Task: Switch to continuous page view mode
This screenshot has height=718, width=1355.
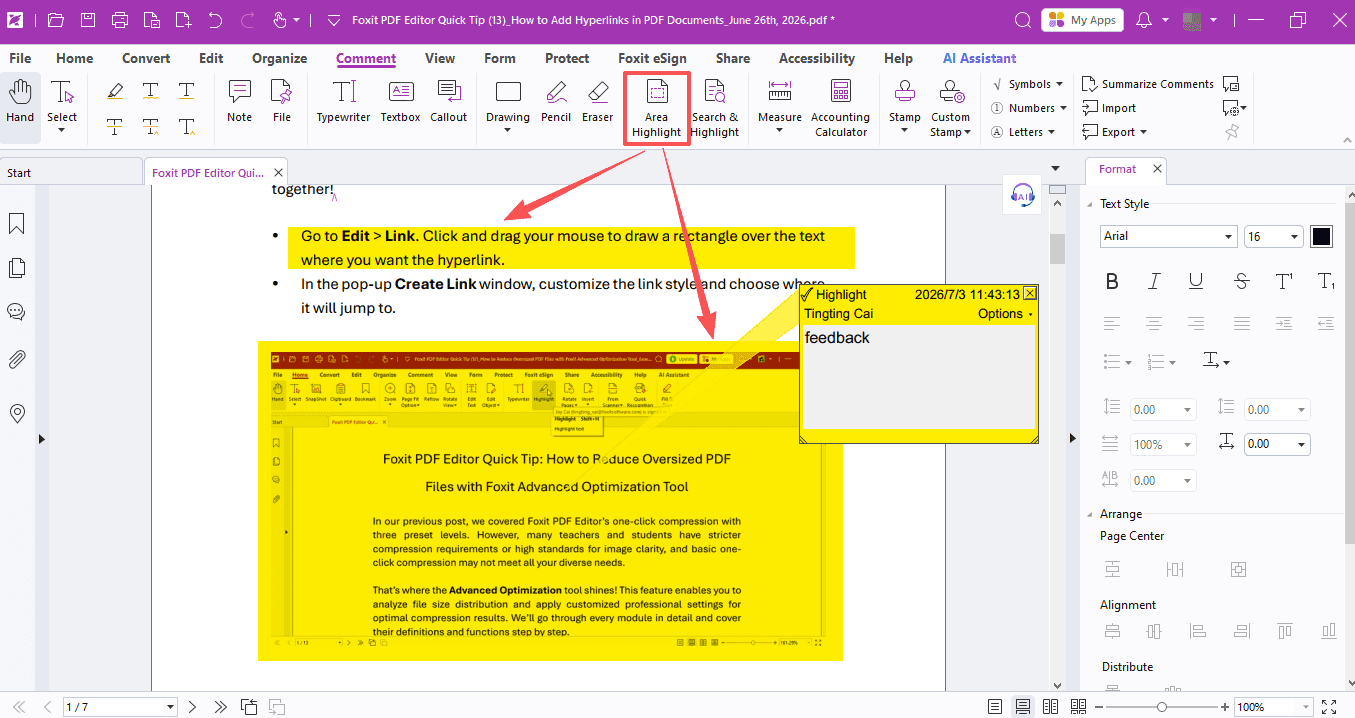Action: click(1022, 707)
